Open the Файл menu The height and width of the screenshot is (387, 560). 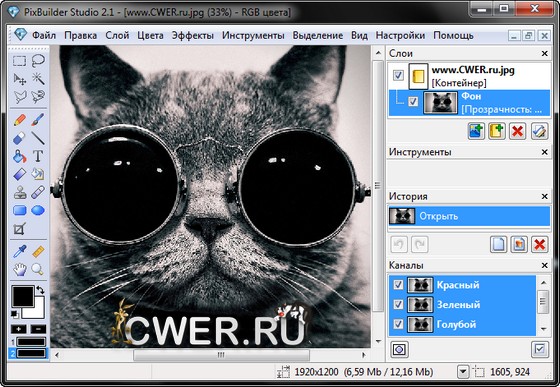(x=44, y=35)
